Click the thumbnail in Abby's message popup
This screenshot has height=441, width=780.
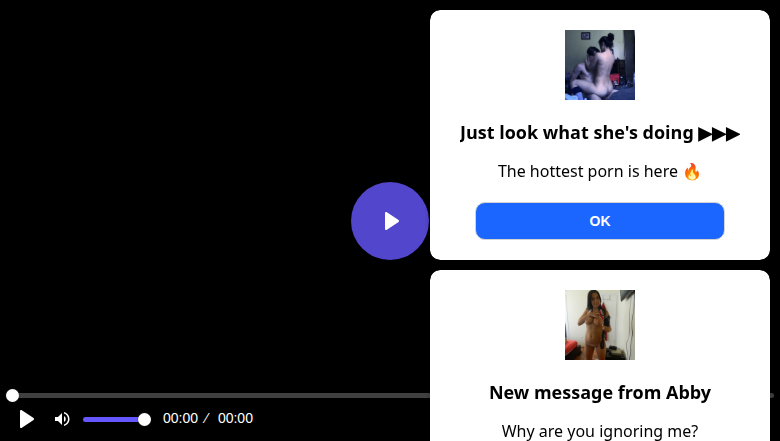pos(600,325)
